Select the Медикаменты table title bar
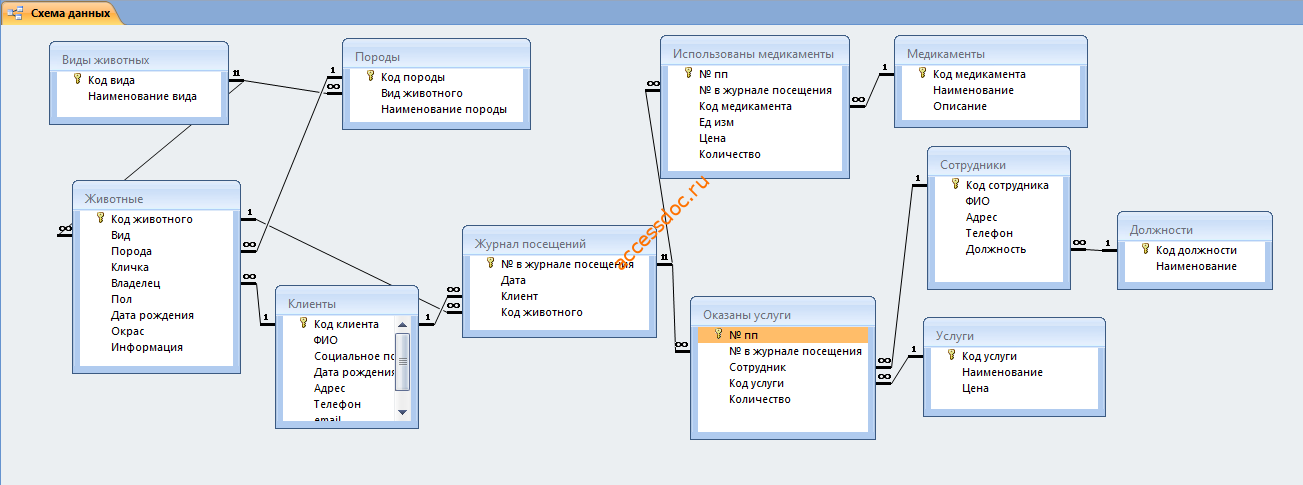Screen dimensions: 1303x485 point(990,53)
